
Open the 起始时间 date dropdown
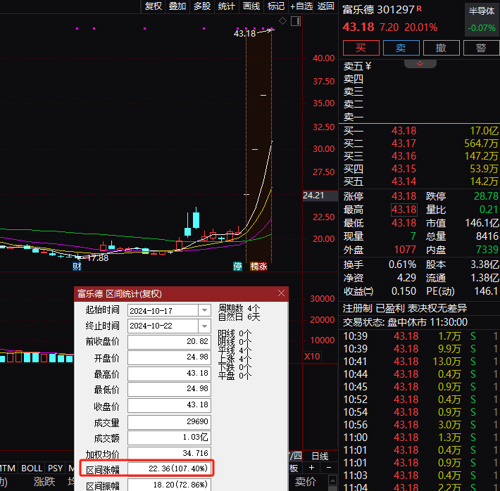click(x=204, y=310)
